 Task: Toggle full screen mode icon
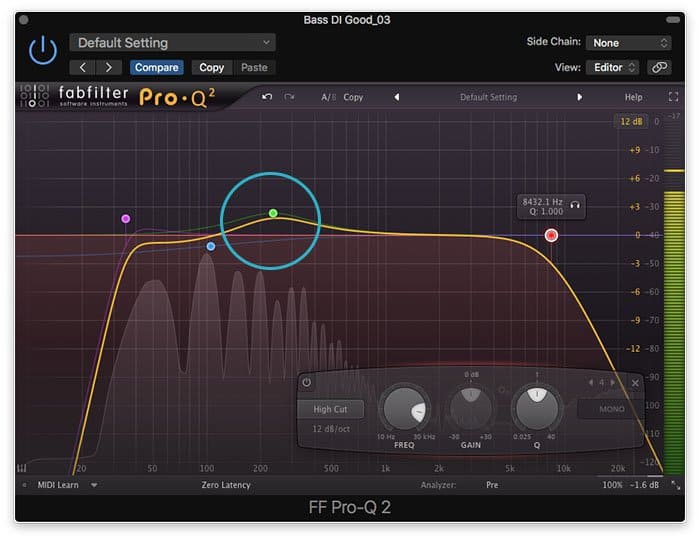pyautogui.click(x=673, y=97)
